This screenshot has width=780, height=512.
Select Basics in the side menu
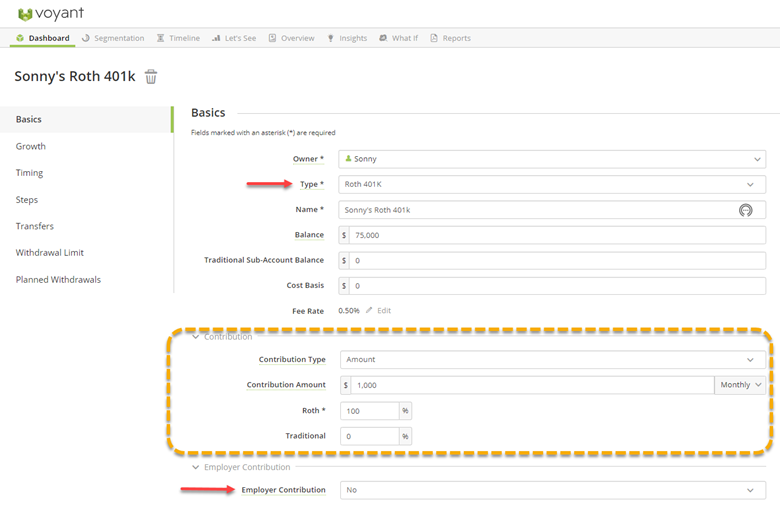click(x=86, y=119)
